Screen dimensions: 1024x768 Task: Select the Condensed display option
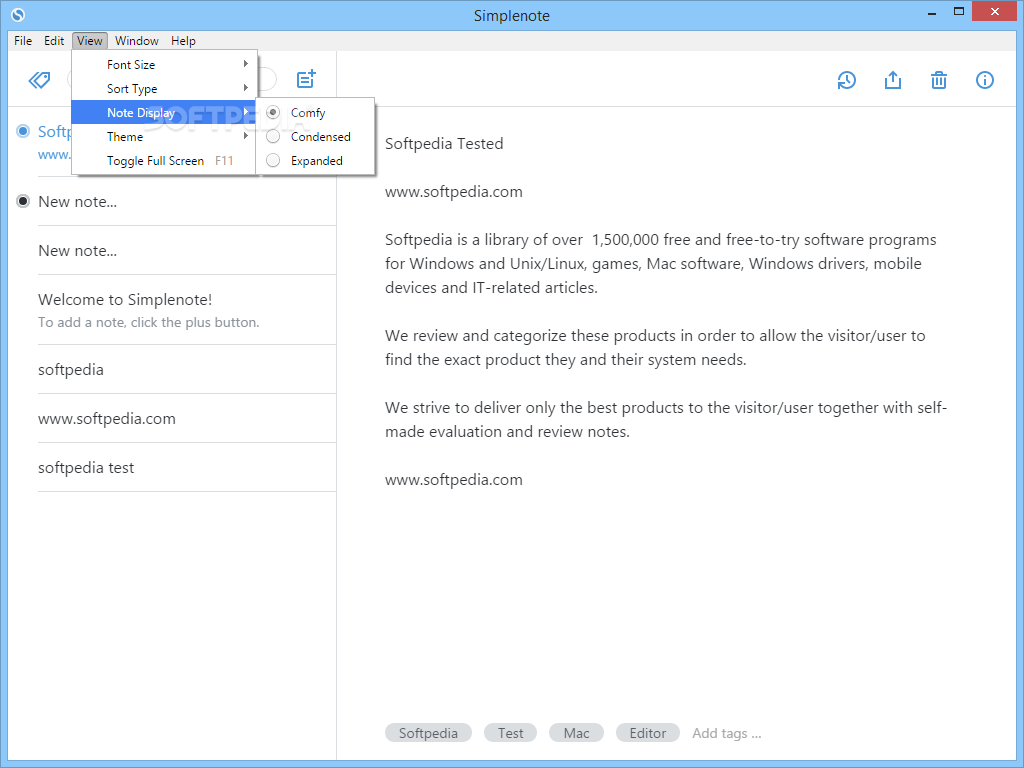tap(315, 136)
